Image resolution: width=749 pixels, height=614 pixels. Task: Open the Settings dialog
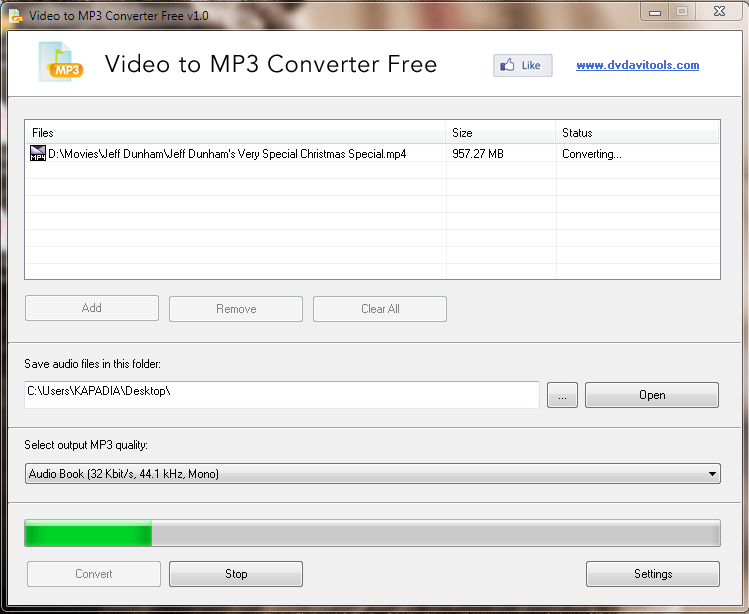(x=653, y=574)
